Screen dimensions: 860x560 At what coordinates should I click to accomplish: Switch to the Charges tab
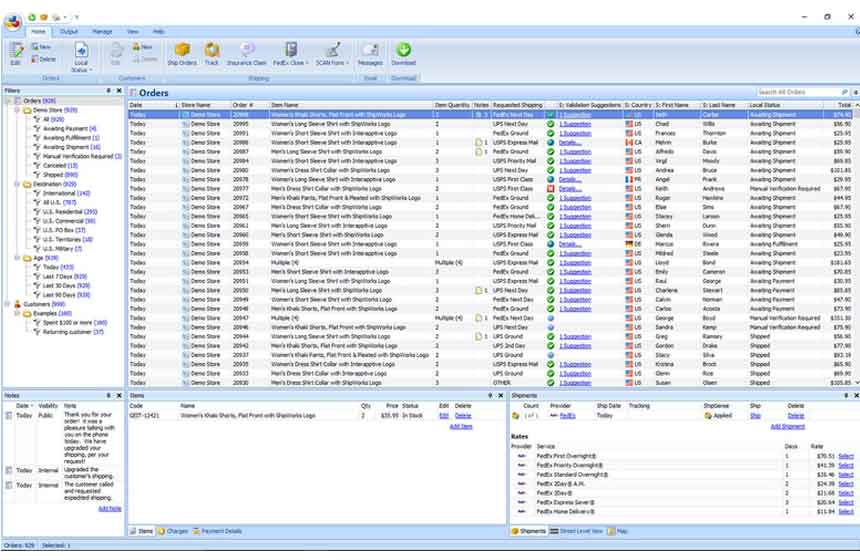173,531
